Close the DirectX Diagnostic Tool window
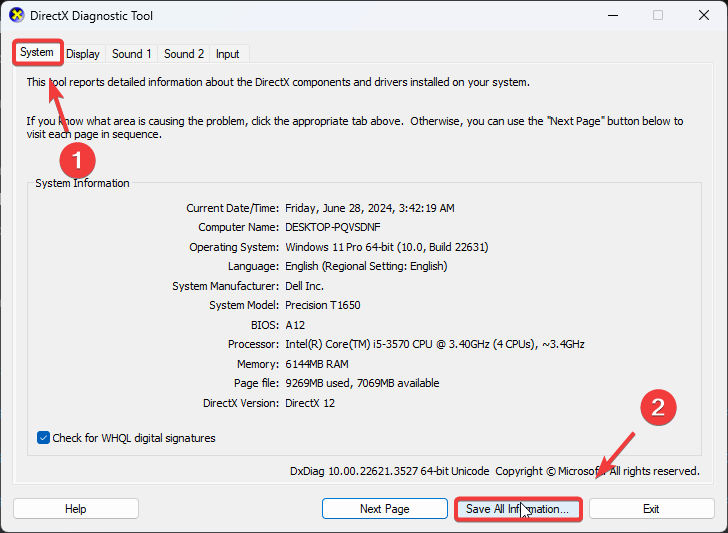 [x=704, y=15]
